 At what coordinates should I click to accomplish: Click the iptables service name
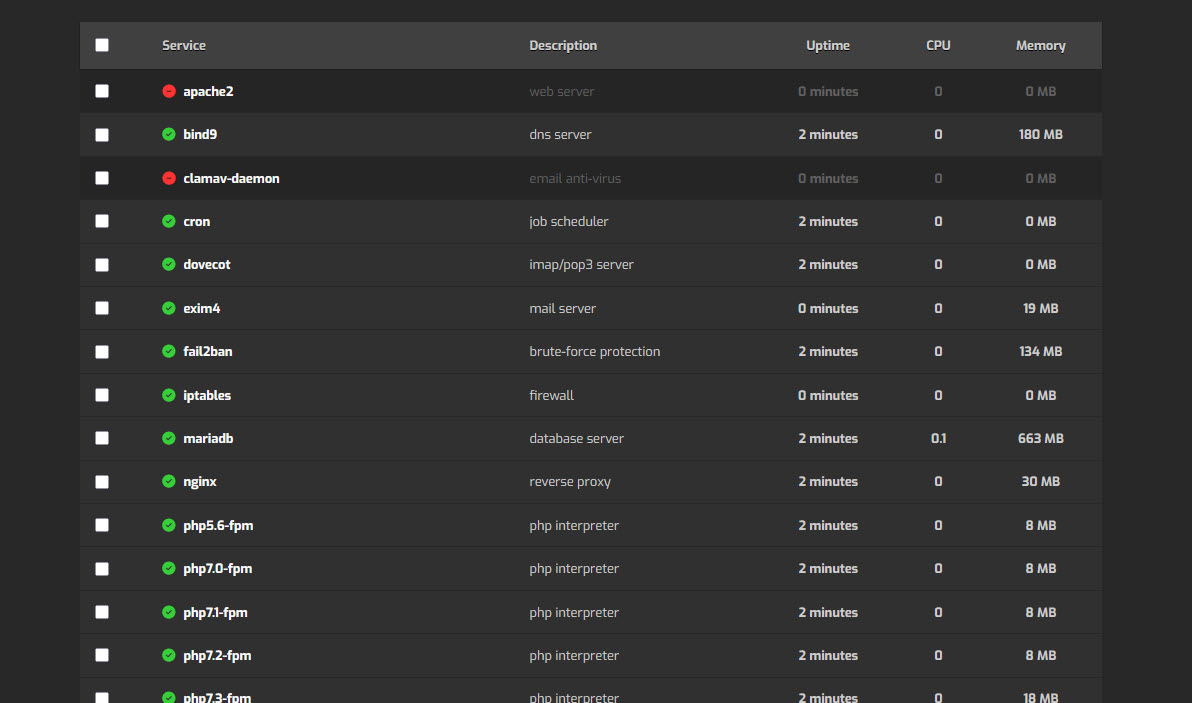(207, 395)
